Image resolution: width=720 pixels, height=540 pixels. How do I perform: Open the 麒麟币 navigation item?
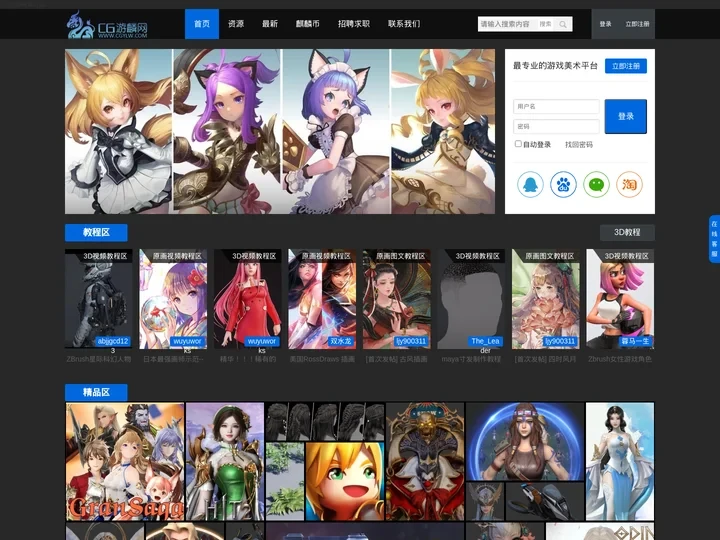tap(308, 24)
